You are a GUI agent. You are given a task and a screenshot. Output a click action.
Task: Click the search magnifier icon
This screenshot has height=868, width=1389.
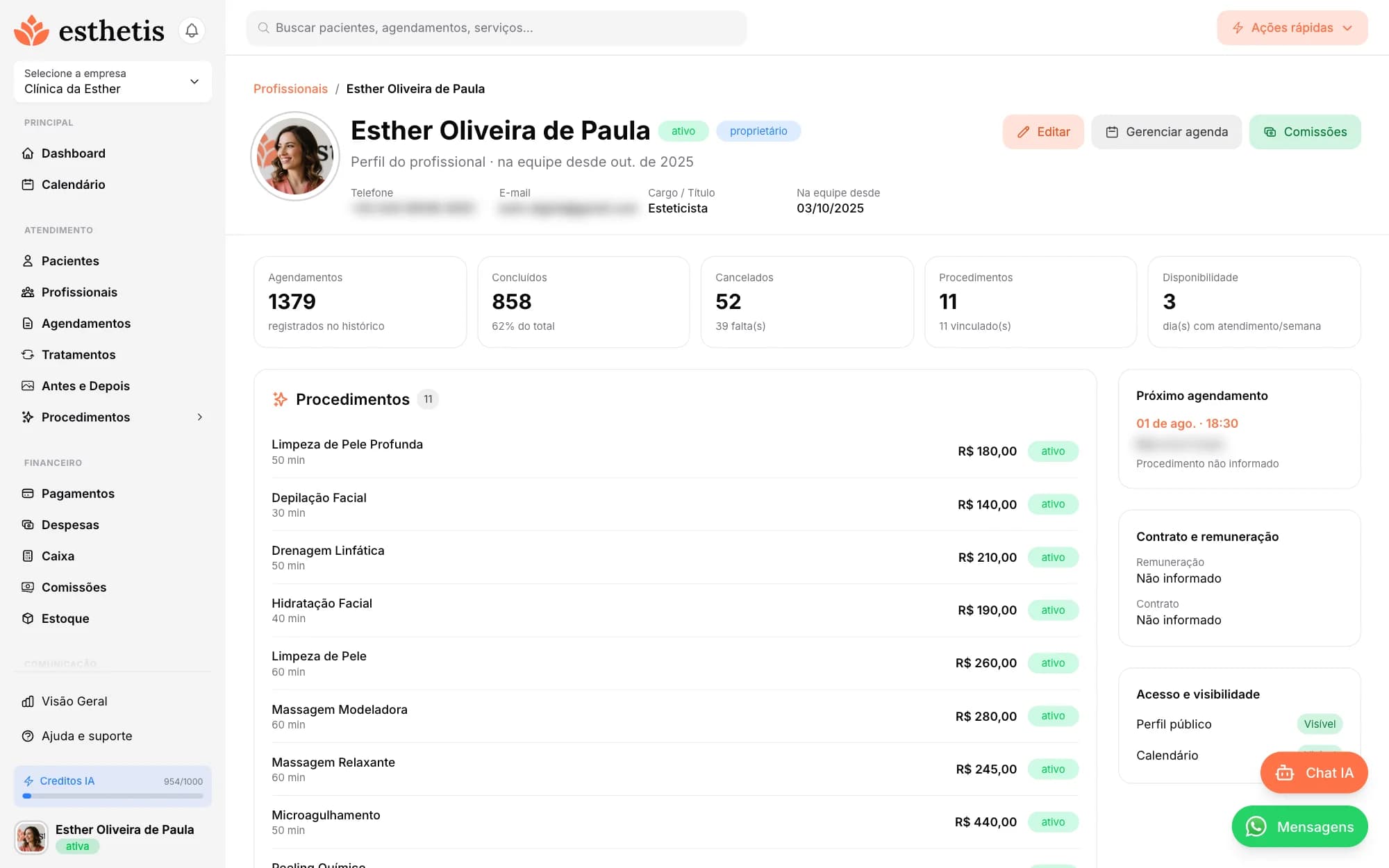tap(264, 28)
